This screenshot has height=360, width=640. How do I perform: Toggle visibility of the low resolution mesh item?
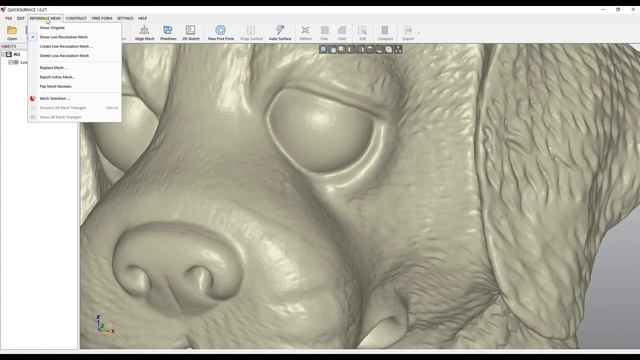(x=11, y=62)
